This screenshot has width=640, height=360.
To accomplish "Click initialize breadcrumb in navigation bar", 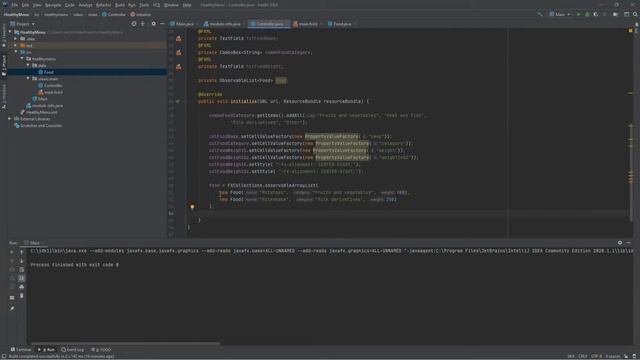I will click(x=141, y=14).
